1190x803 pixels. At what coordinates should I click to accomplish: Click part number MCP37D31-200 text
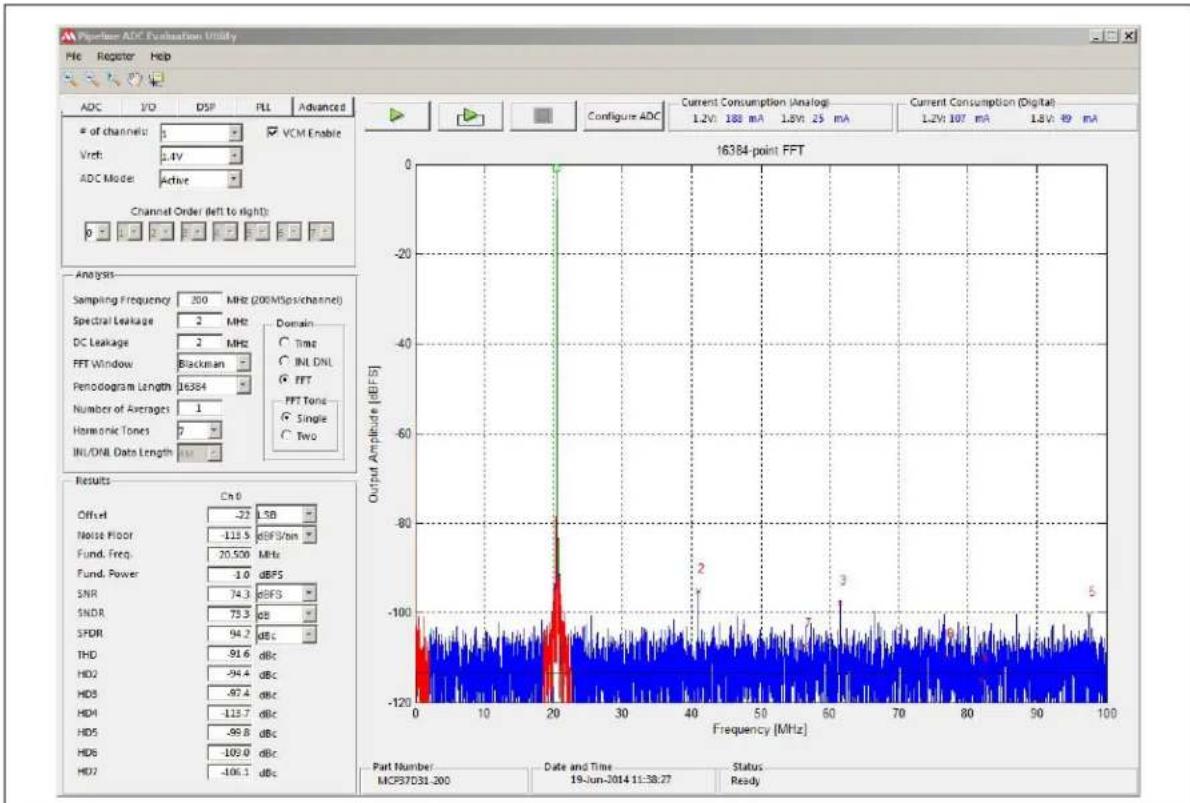414,780
